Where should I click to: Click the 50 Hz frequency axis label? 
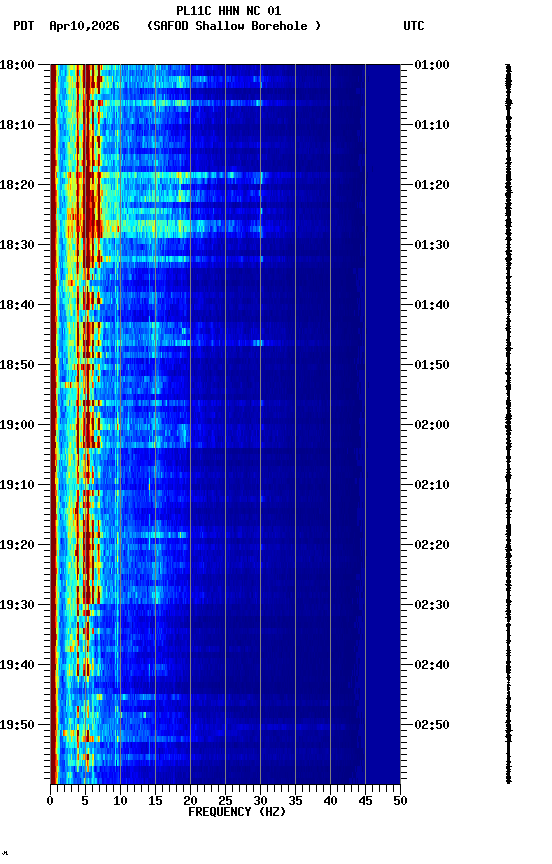pyautogui.click(x=400, y=801)
